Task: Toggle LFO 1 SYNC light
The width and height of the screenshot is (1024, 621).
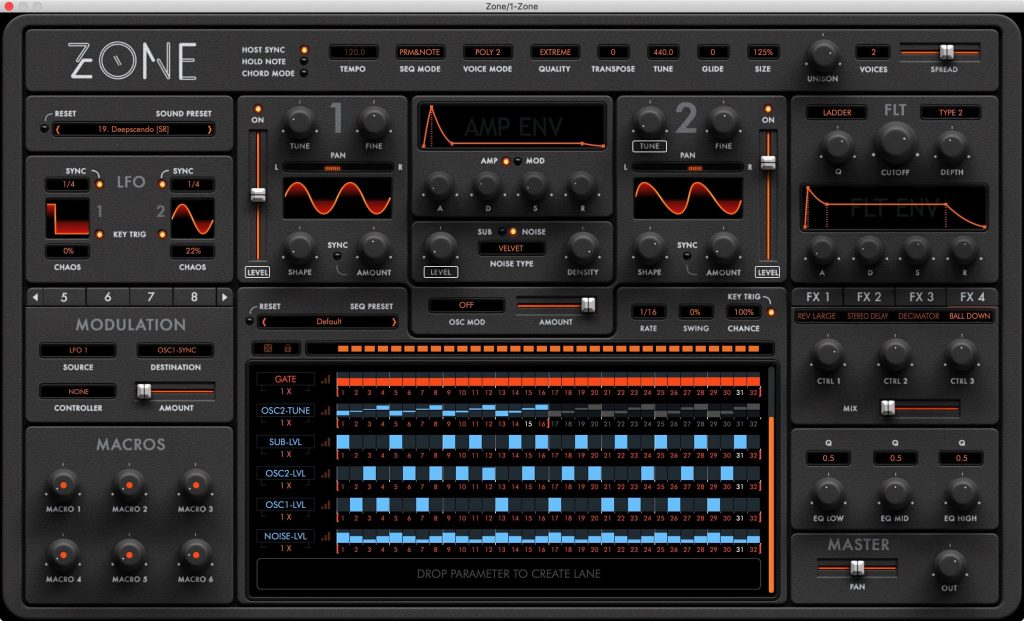Action: 99,184
